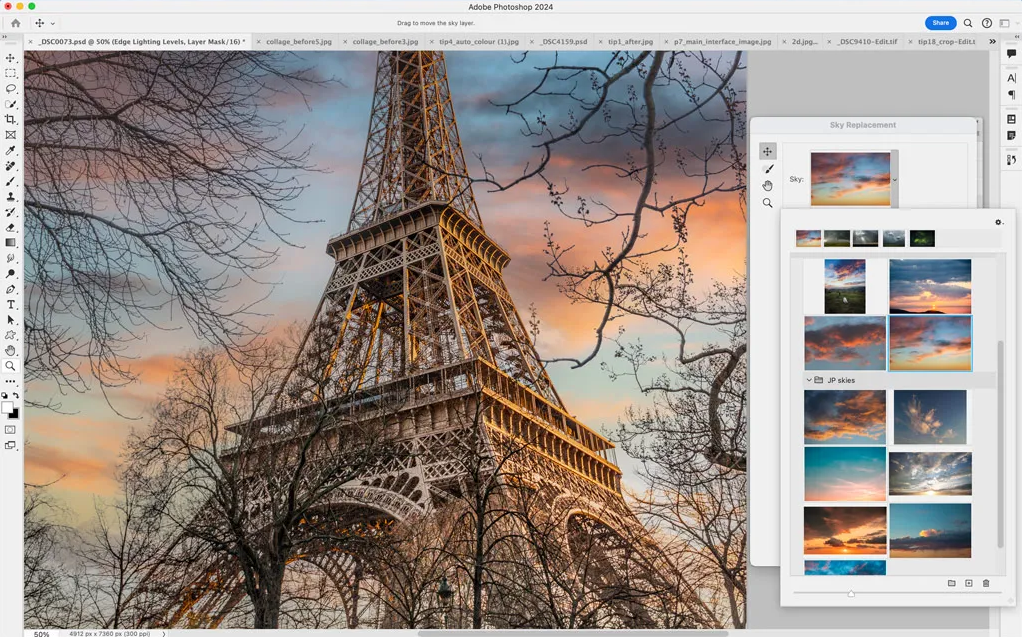The image size is (1022, 637).
Task: Click the foreground color swatch
Action: coord(8,408)
